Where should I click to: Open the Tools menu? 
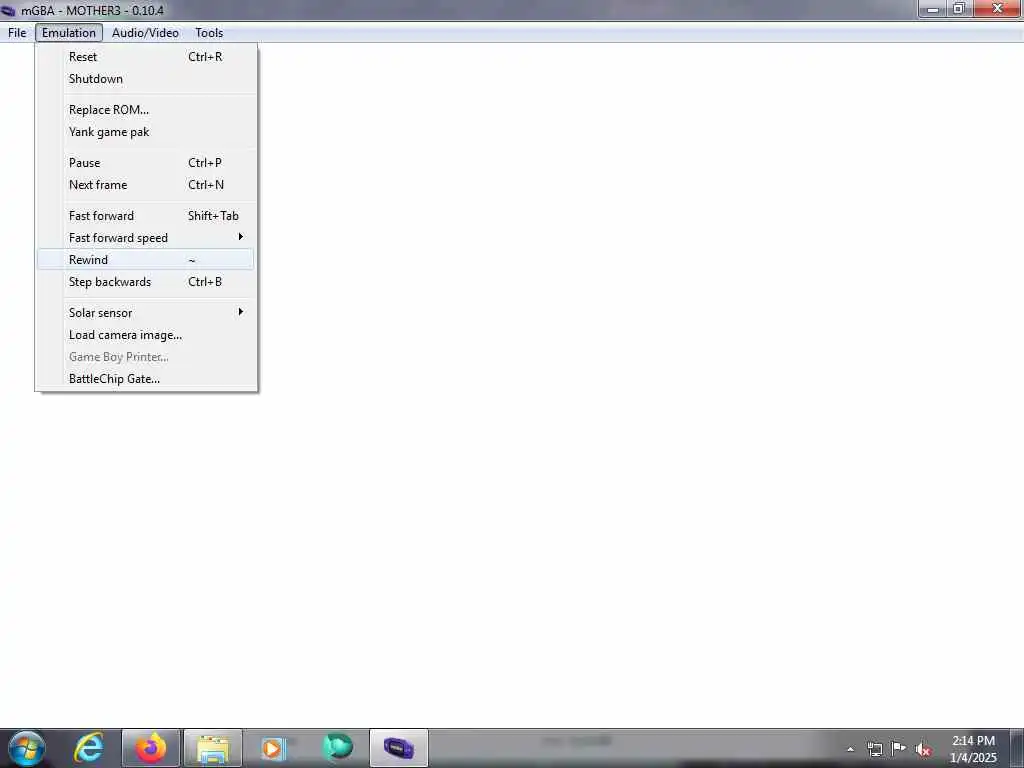point(209,33)
